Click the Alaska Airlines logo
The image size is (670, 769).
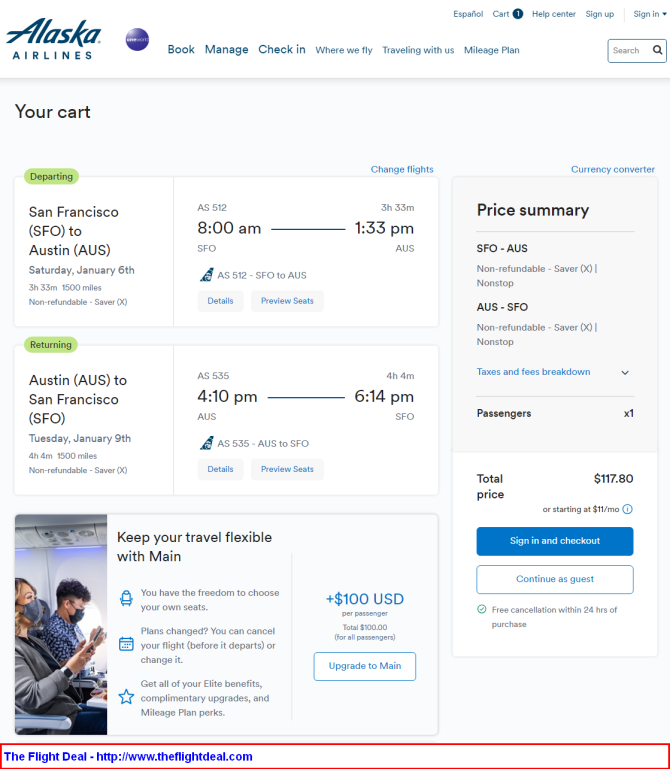pos(53,39)
